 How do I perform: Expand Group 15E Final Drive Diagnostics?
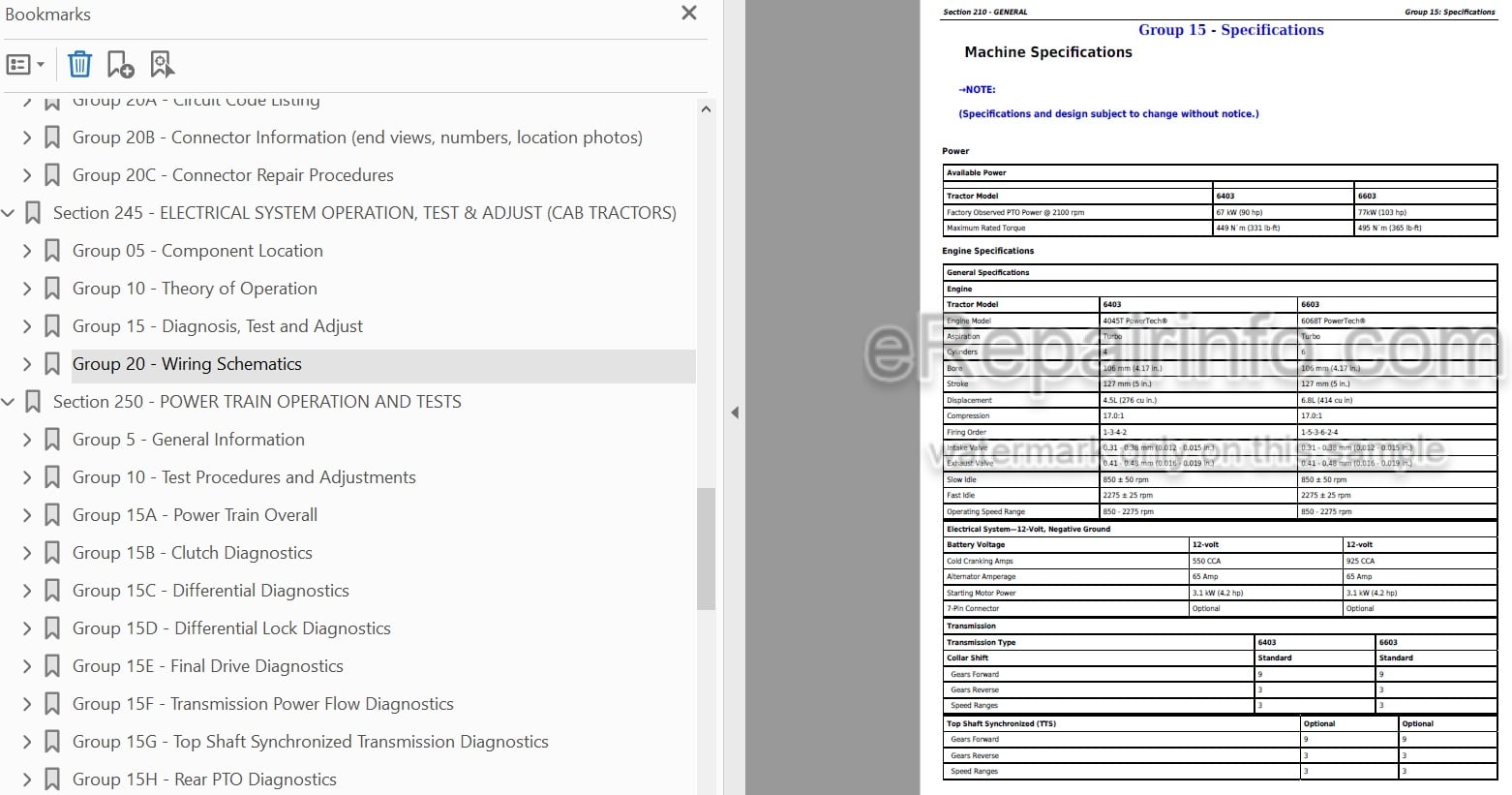pyautogui.click(x=27, y=666)
